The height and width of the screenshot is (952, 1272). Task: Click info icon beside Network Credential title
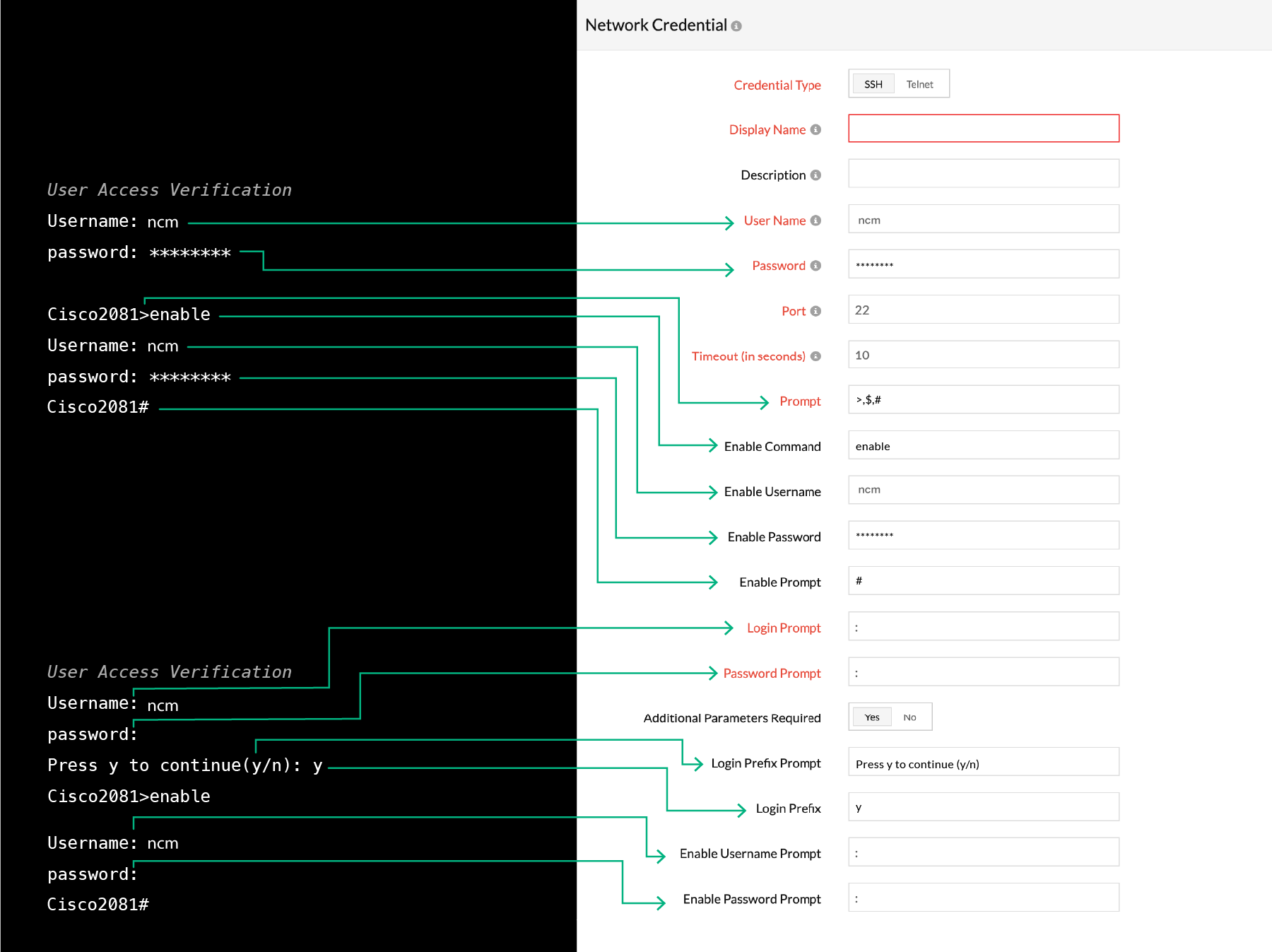click(x=736, y=26)
